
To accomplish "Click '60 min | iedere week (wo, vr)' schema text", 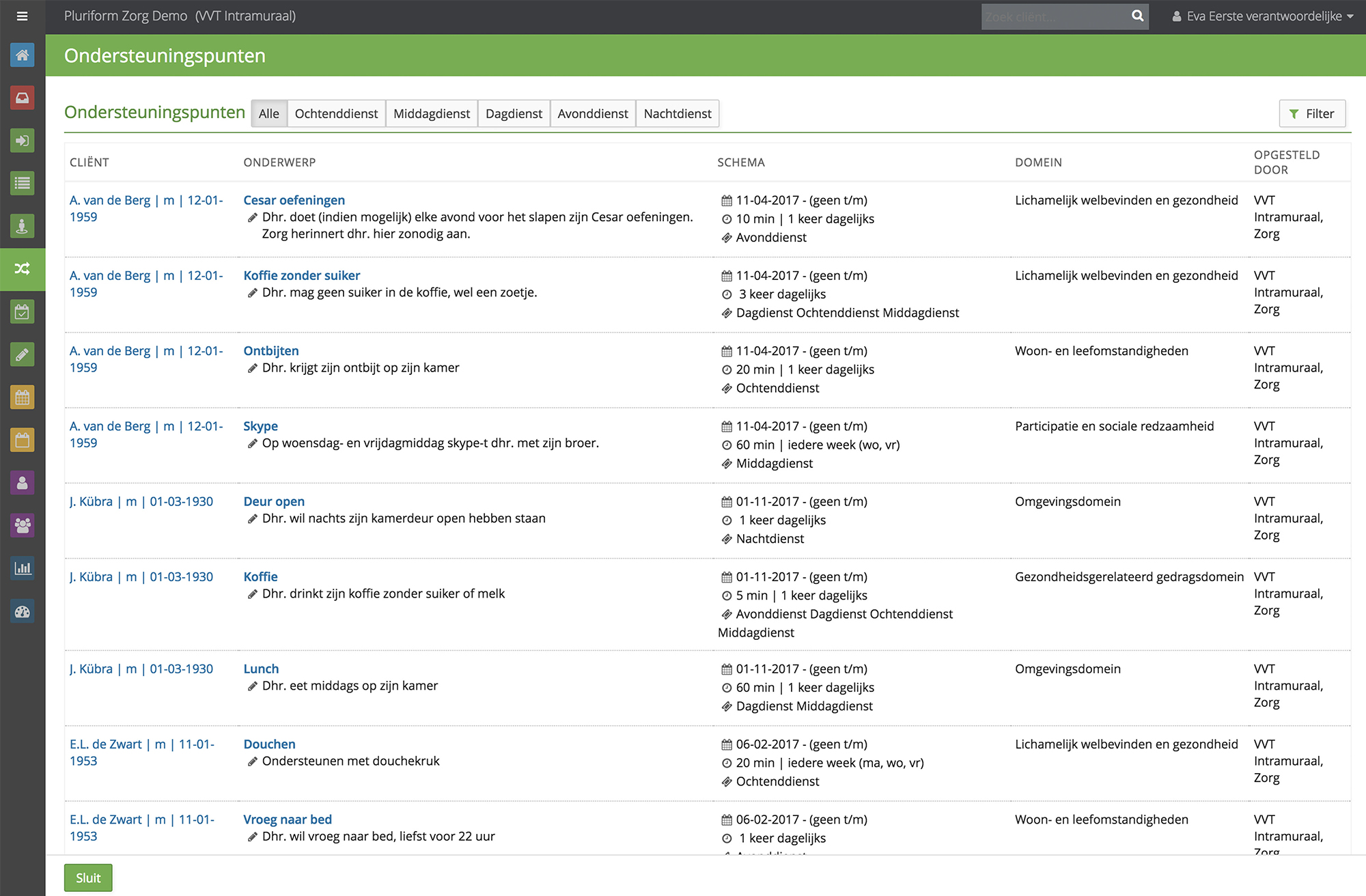I will point(818,445).
